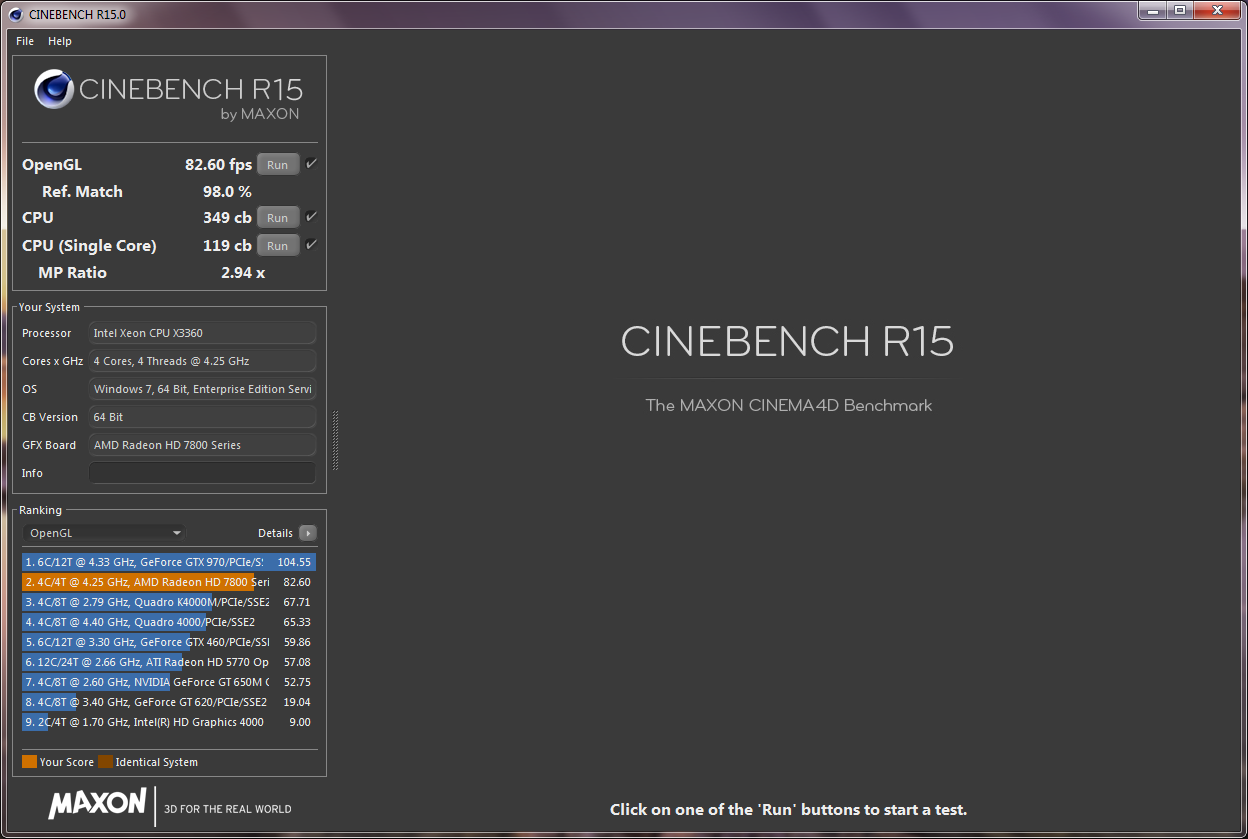Select the GeForce GTX 460 ranking row

pos(169,642)
